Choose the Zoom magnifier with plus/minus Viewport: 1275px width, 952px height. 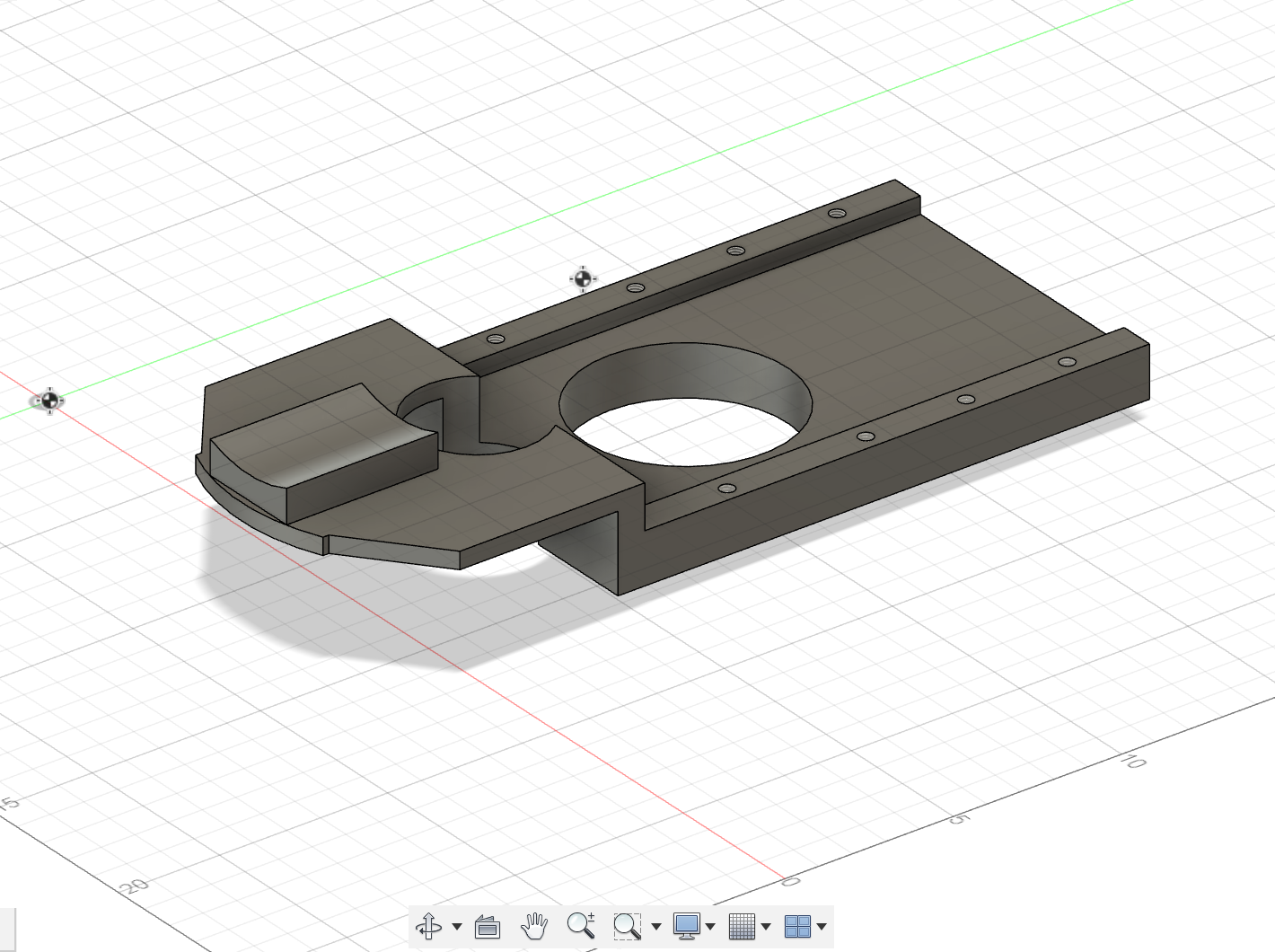coord(581,925)
